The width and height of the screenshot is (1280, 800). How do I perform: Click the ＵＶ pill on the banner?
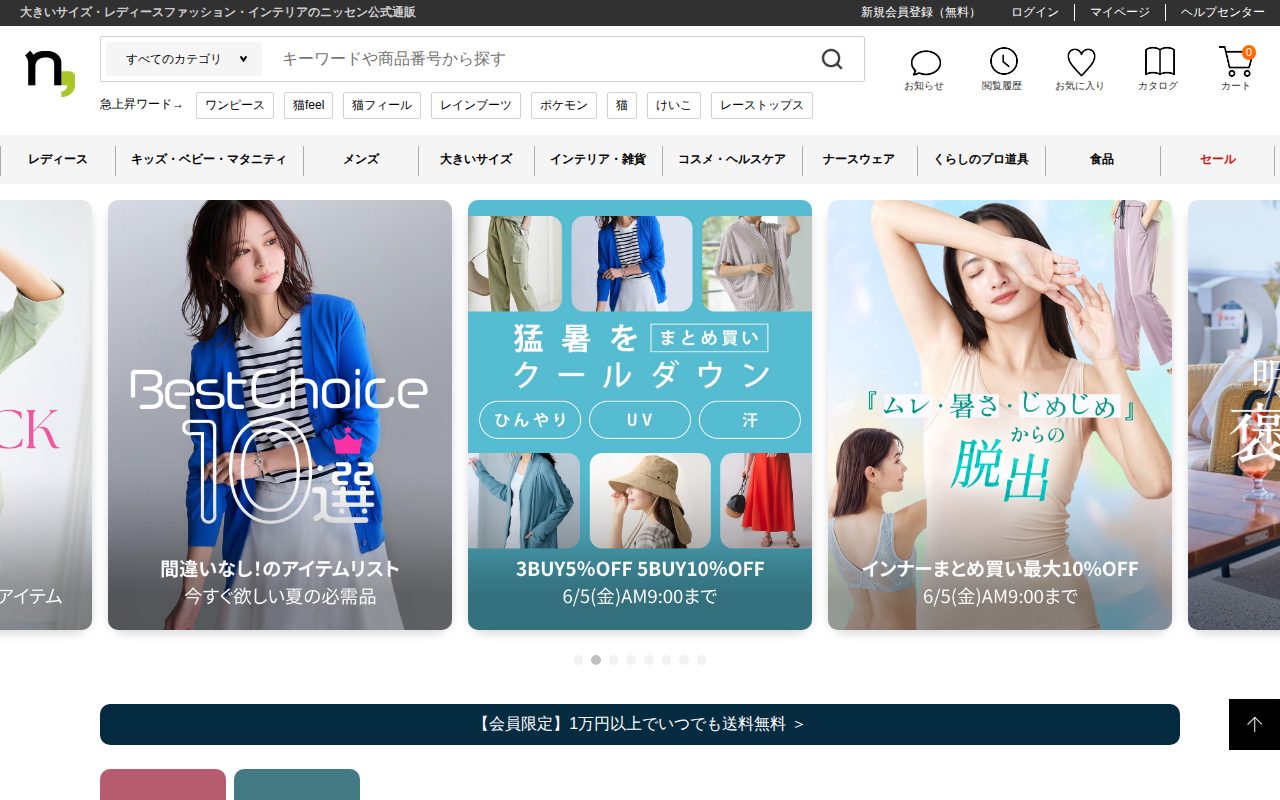coord(640,420)
